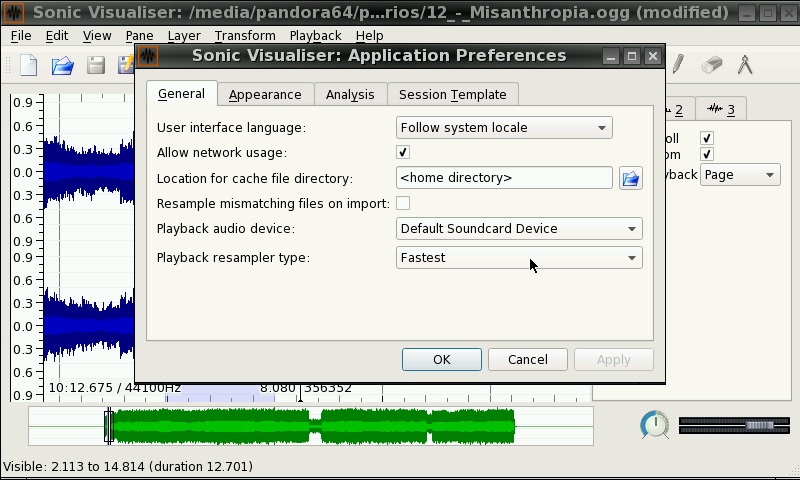Click the grayed-out Apply button

click(x=614, y=360)
